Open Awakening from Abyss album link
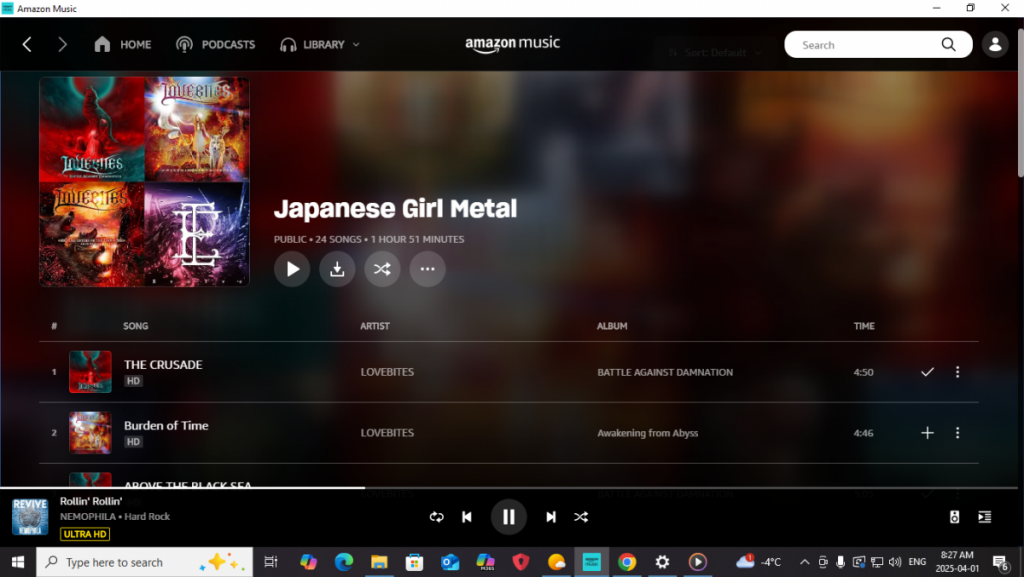Screen dimensions: 1024x577 coord(647,433)
